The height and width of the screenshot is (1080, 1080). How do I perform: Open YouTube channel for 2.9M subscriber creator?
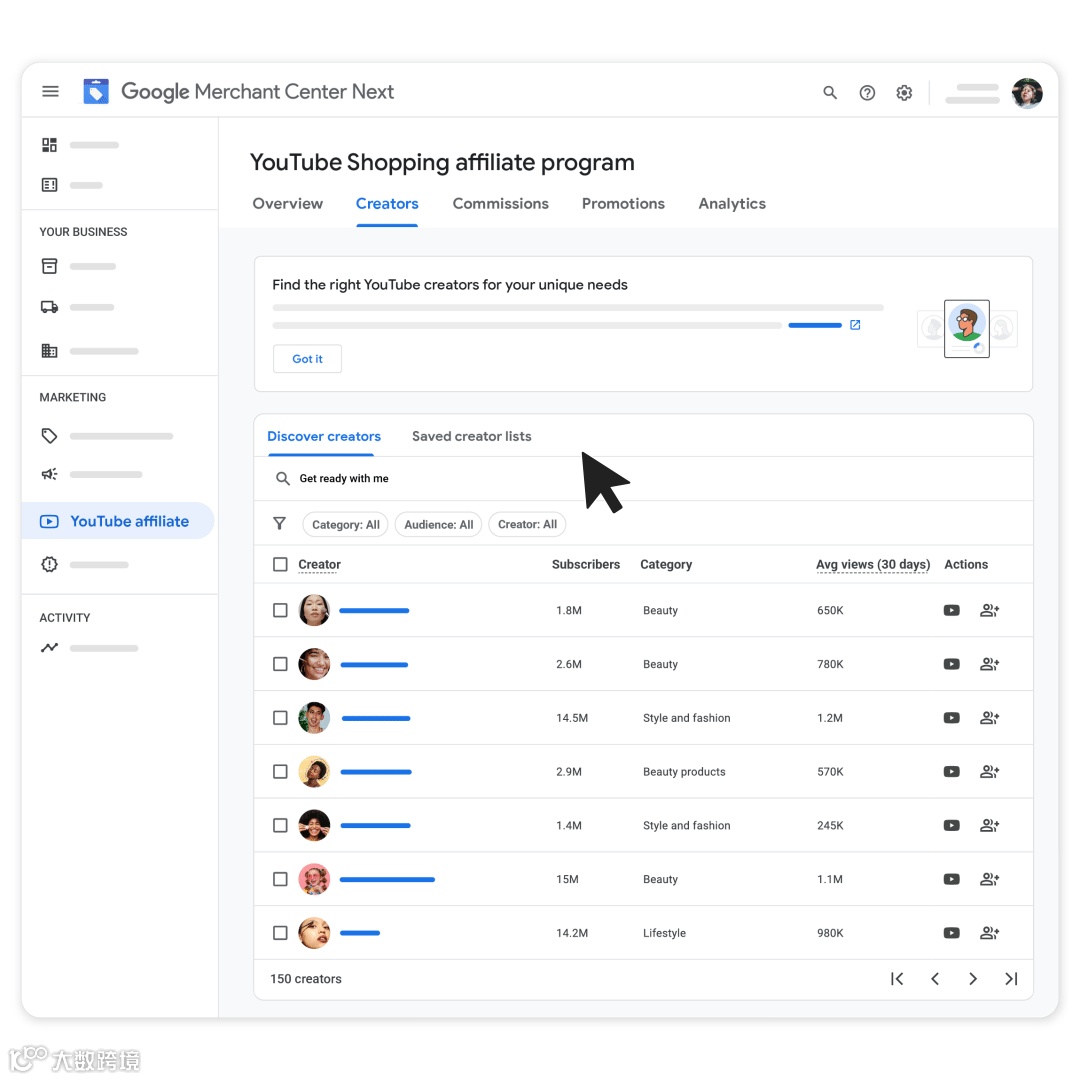pyautogui.click(x=951, y=771)
